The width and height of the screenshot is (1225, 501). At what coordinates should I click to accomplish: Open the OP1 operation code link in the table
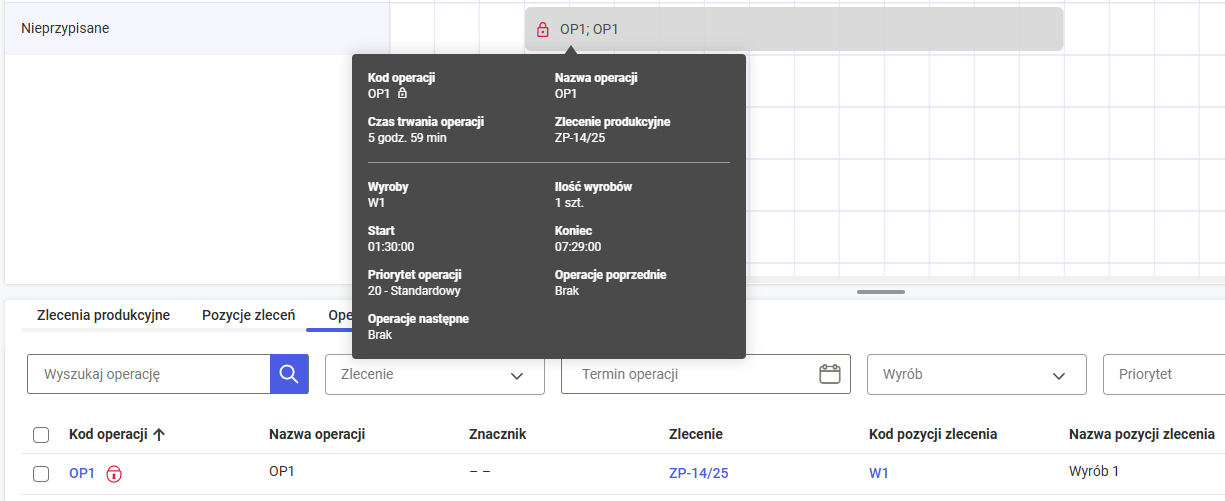(82, 473)
